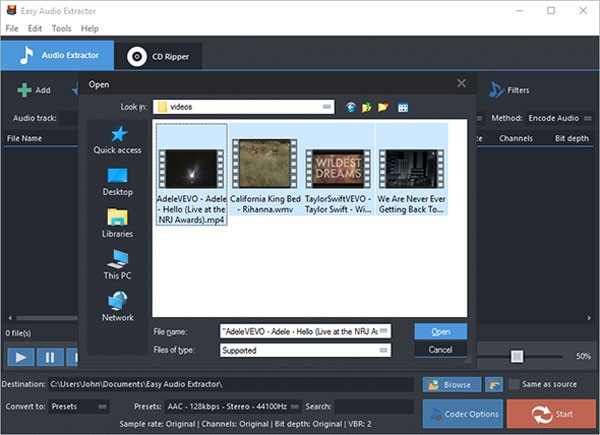Viewport: 600px width, 435px height.
Task: Create a new folder in the dialog
Action: (383, 107)
